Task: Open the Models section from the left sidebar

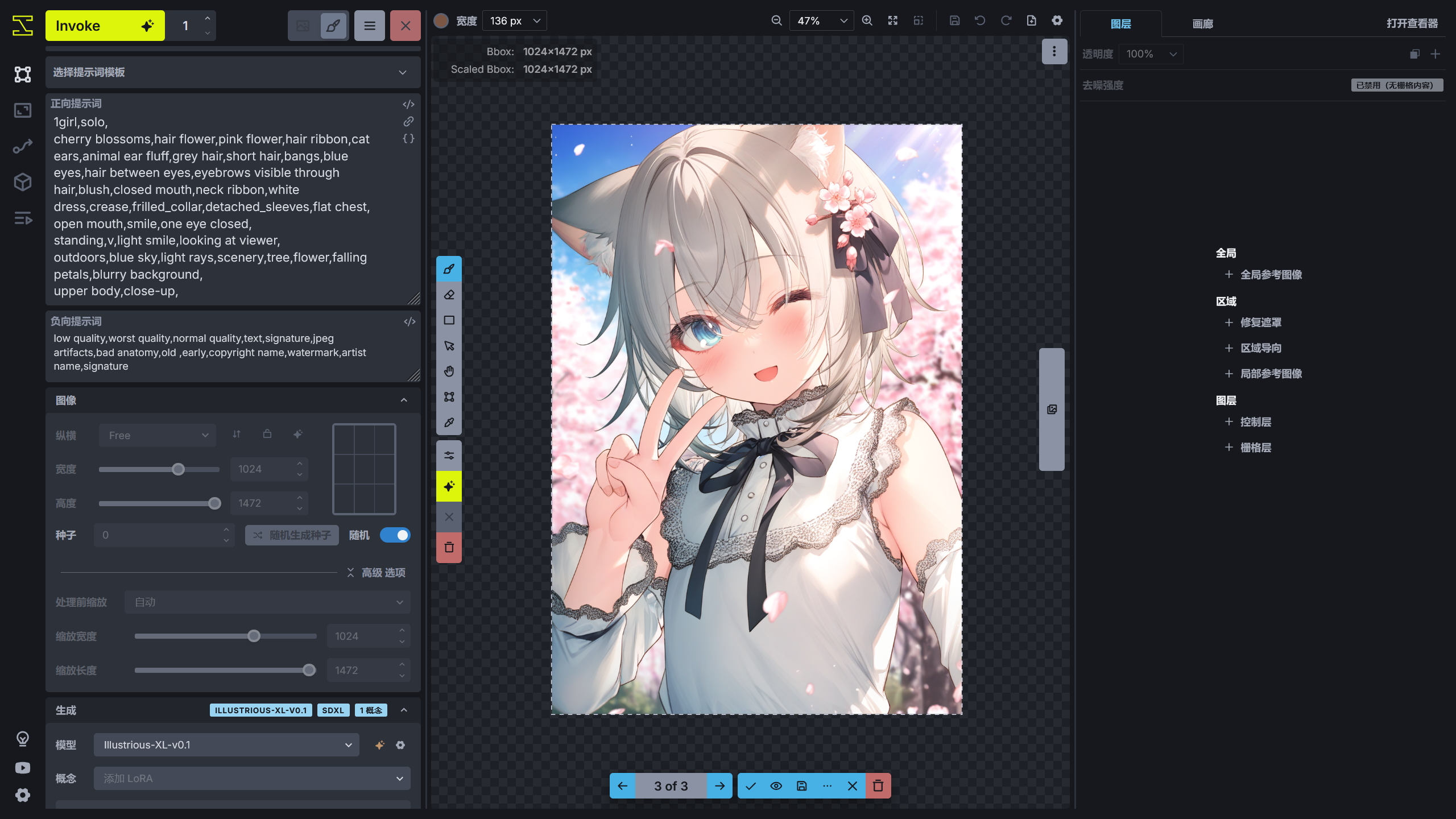Action: point(23,182)
